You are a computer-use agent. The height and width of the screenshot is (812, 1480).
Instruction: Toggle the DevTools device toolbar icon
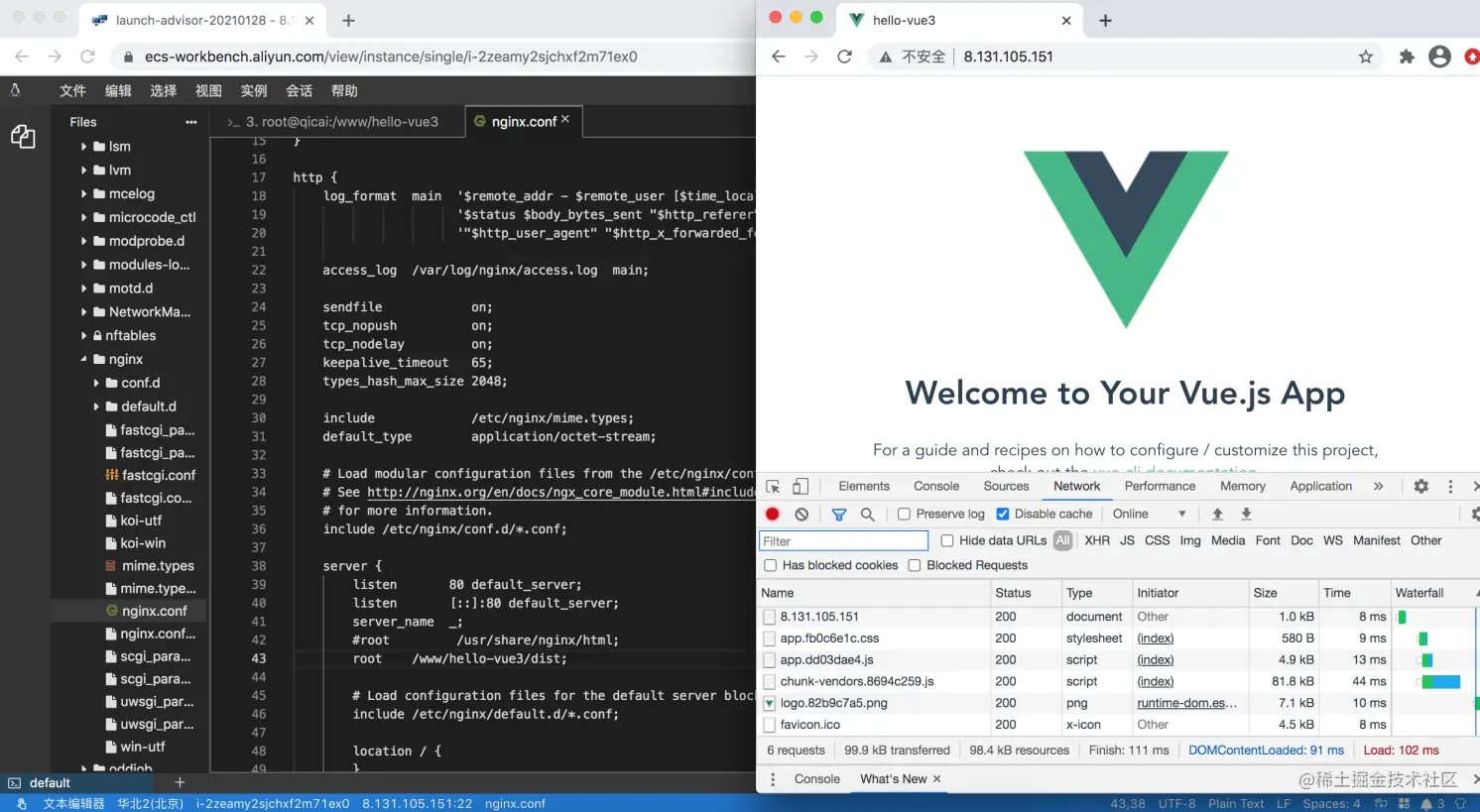pos(801,487)
